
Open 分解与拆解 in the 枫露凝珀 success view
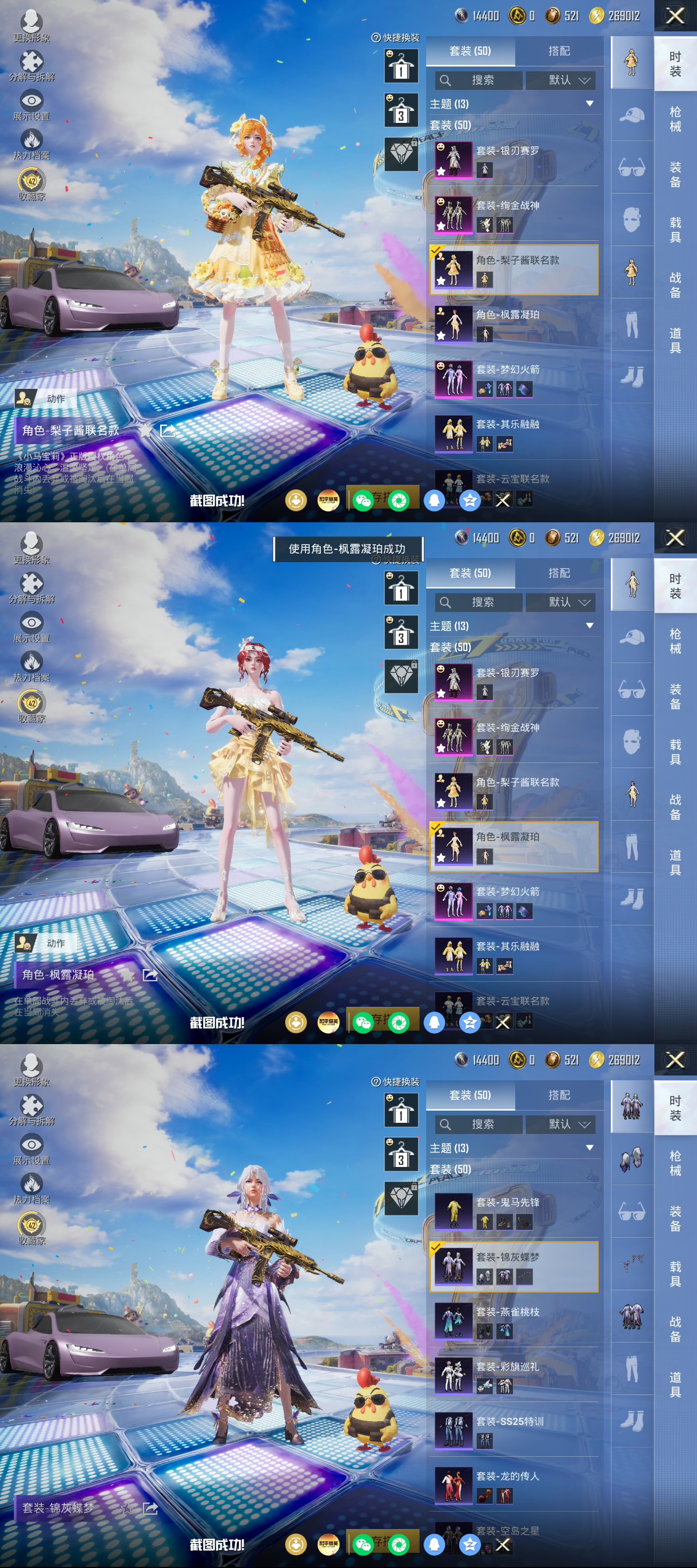[31, 588]
